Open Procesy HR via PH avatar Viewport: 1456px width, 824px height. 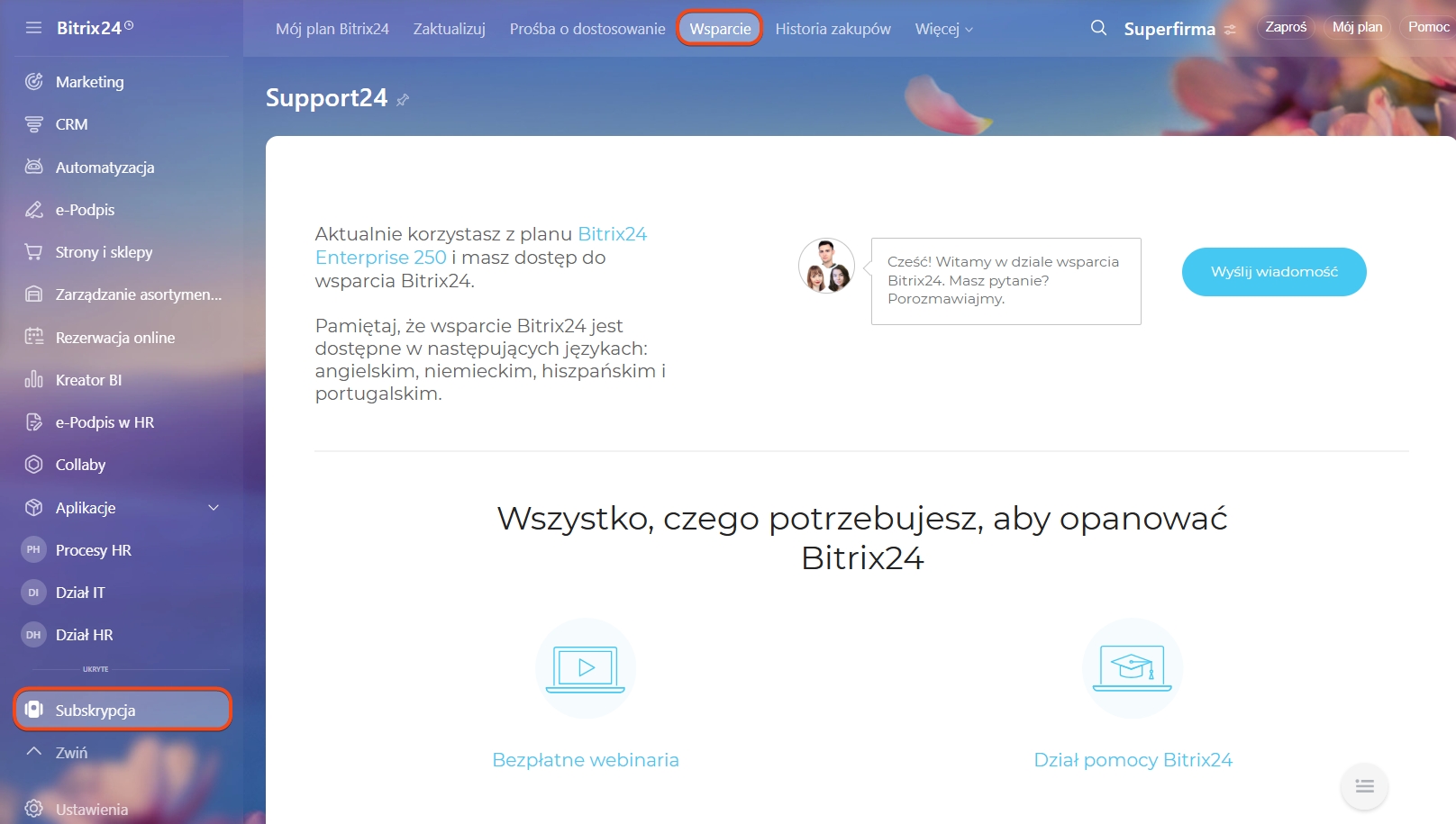pos(33,549)
